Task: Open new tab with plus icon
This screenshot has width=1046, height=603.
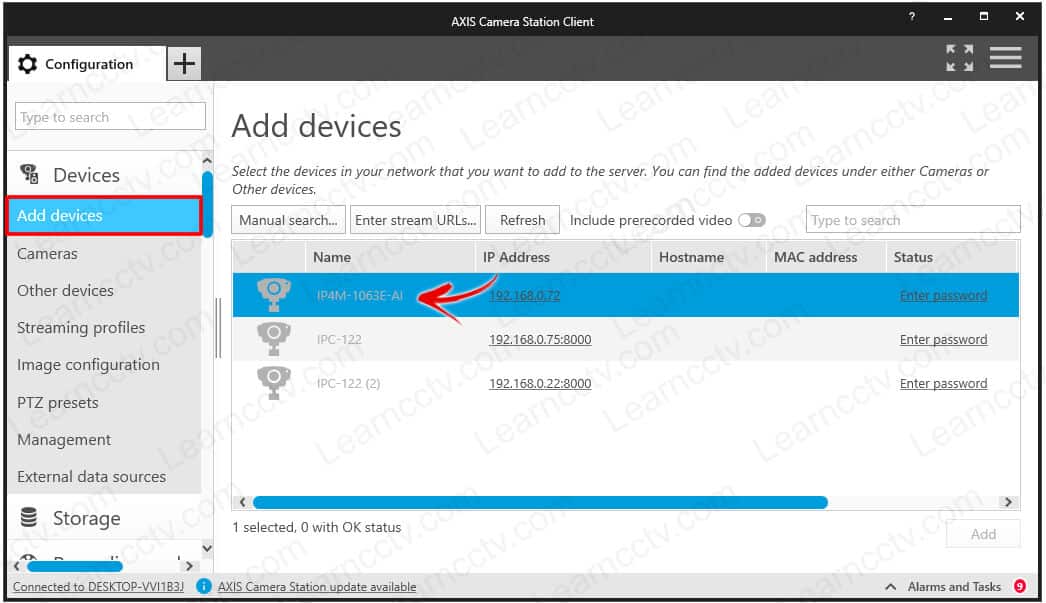Action: (184, 64)
